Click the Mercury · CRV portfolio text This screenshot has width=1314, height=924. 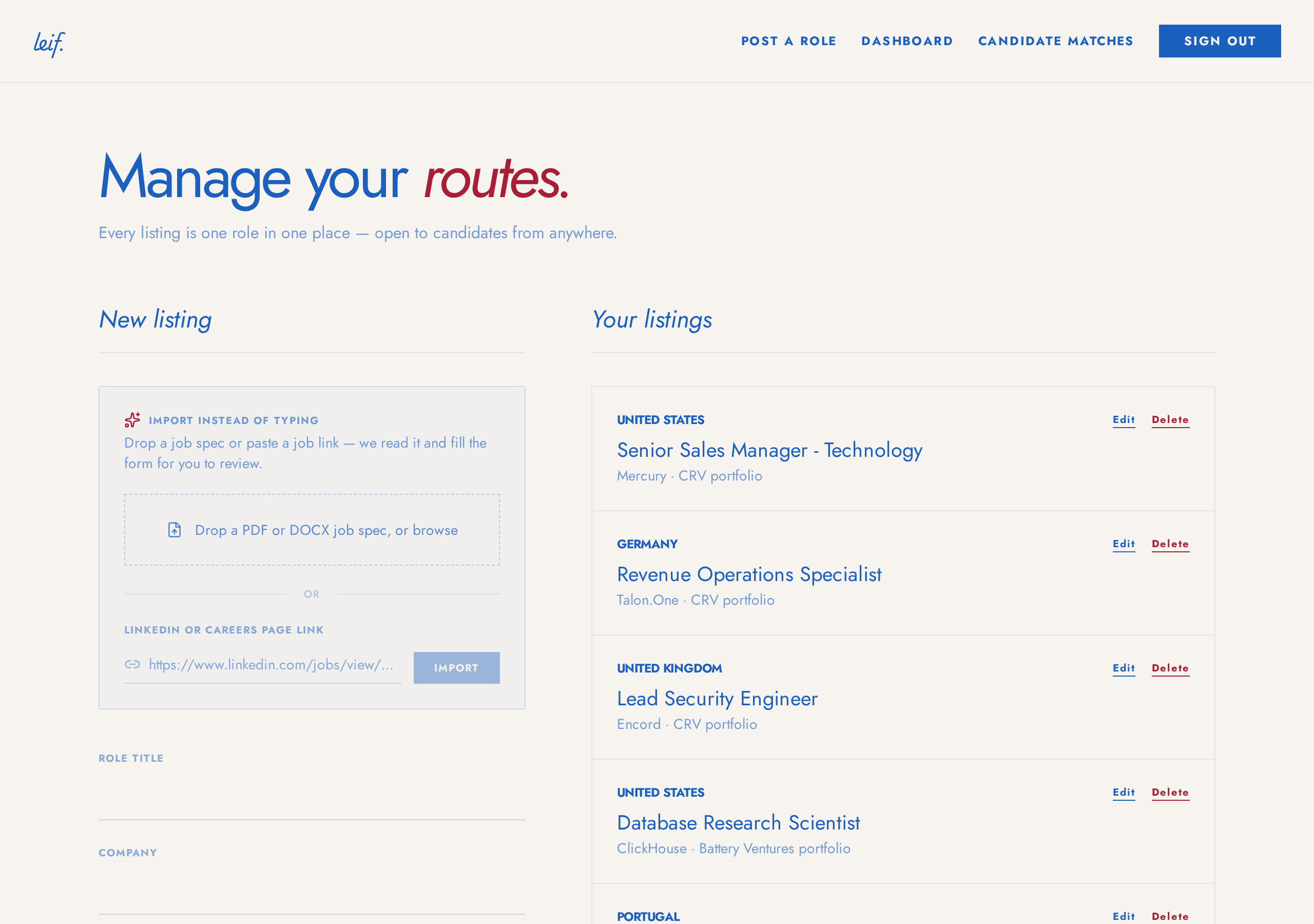click(x=689, y=476)
